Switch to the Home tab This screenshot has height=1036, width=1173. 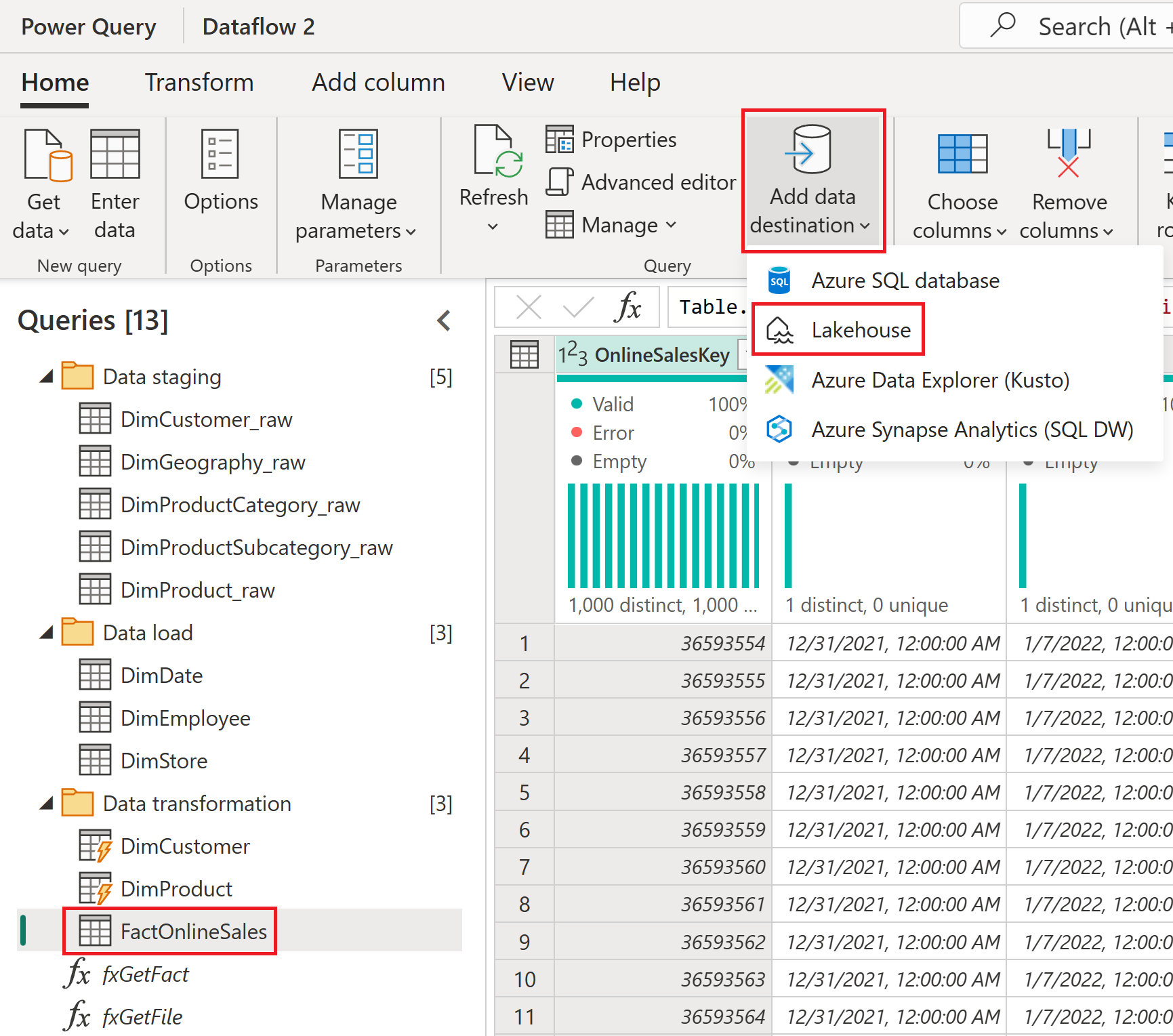click(x=55, y=83)
